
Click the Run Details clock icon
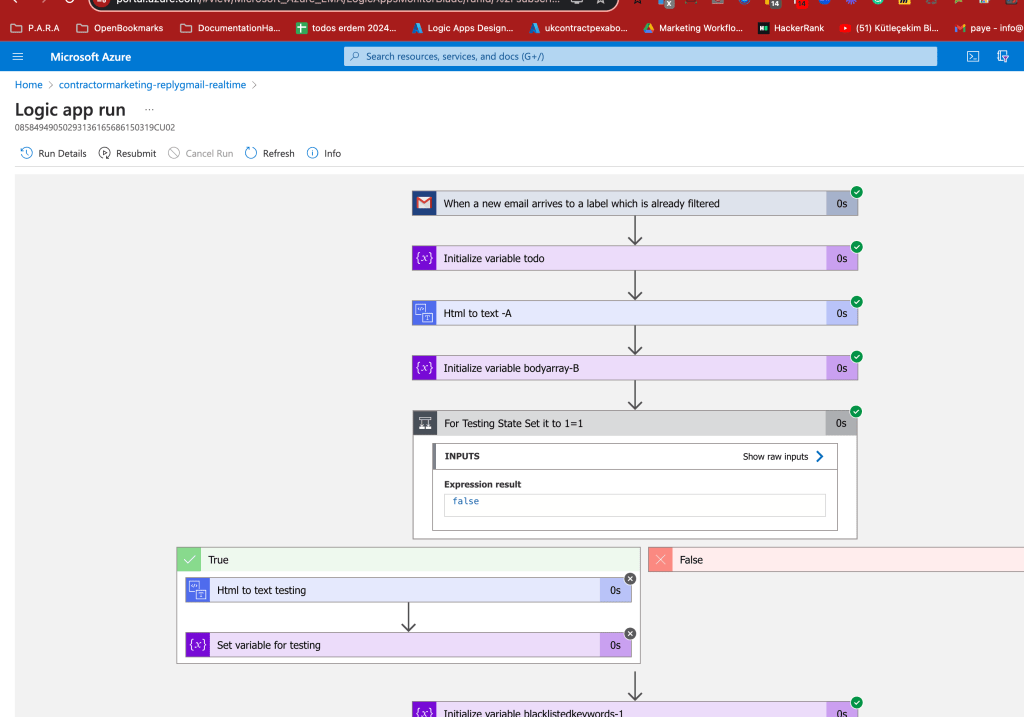pos(26,153)
